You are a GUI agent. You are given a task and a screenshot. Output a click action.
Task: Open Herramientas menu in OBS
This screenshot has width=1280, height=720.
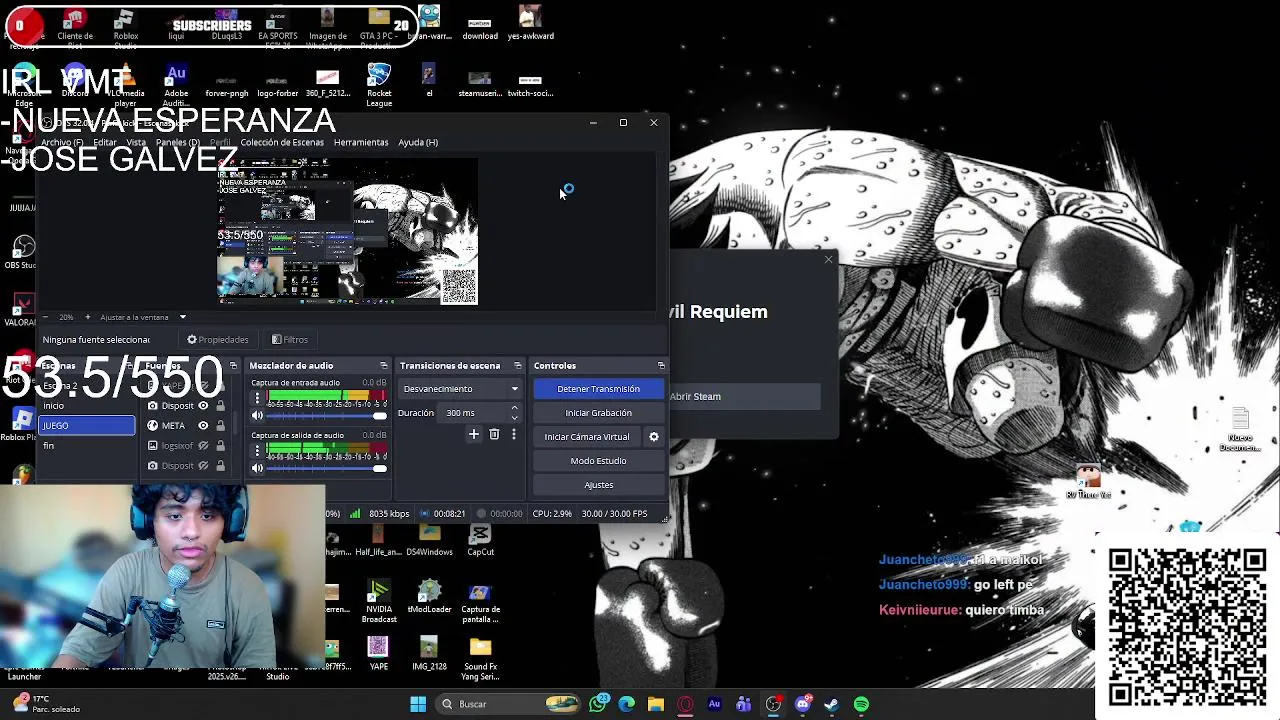pos(361,143)
